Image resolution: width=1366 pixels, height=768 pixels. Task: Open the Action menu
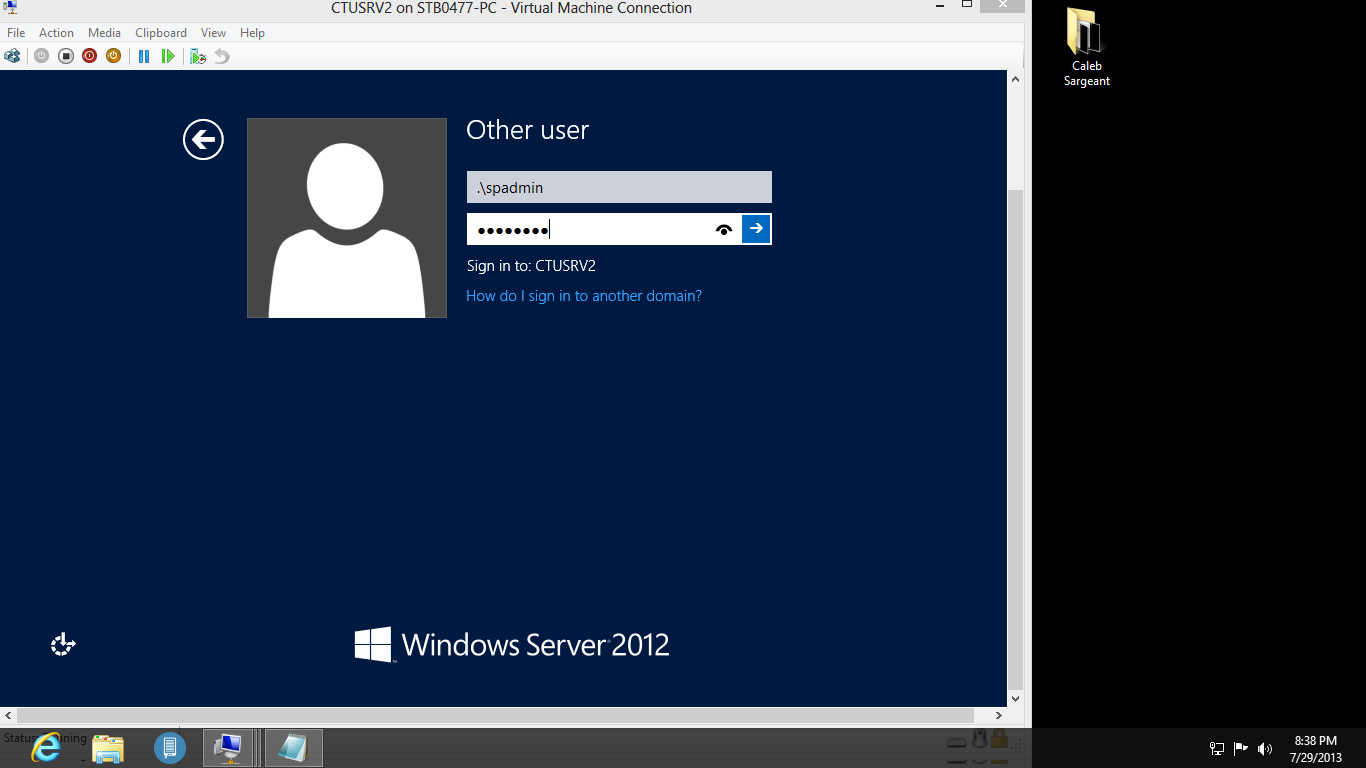coord(56,33)
